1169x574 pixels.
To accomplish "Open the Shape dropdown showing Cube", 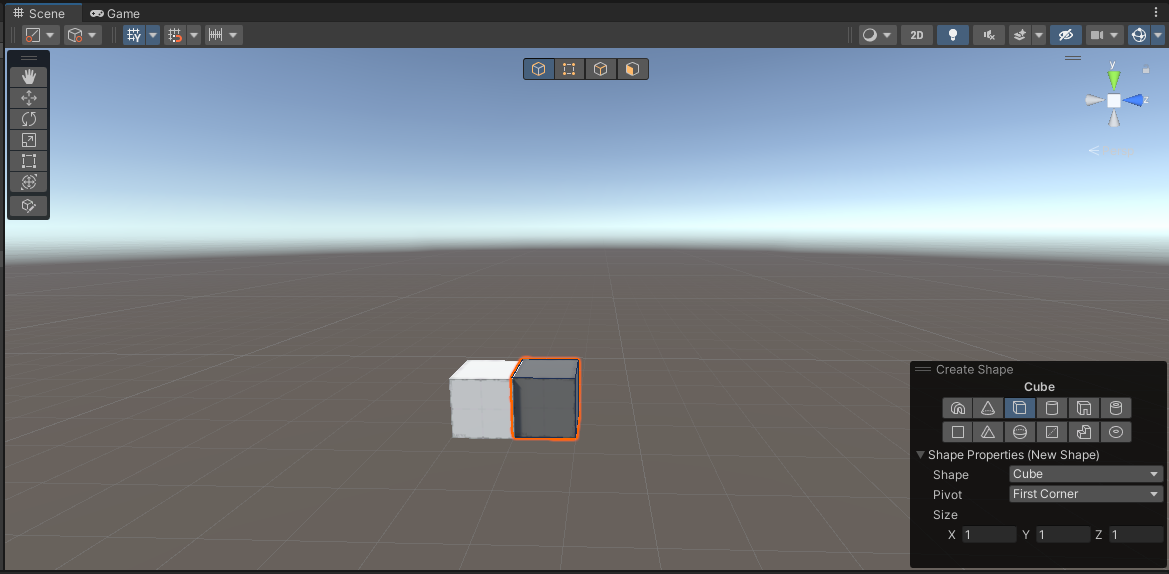I will tap(1086, 474).
